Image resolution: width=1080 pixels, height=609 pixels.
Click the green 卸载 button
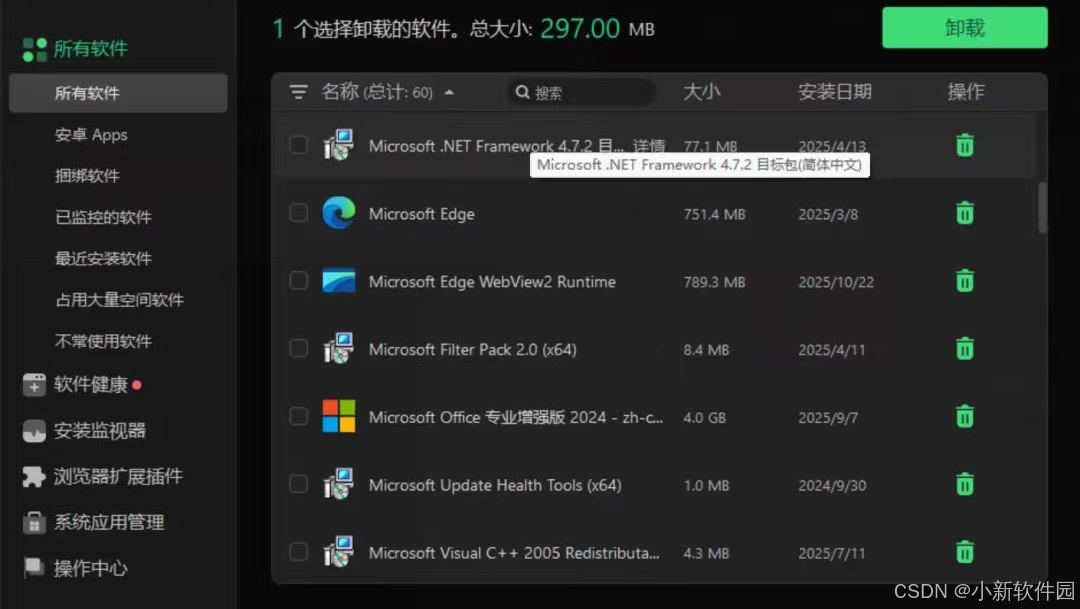click(x=964, y=28)
